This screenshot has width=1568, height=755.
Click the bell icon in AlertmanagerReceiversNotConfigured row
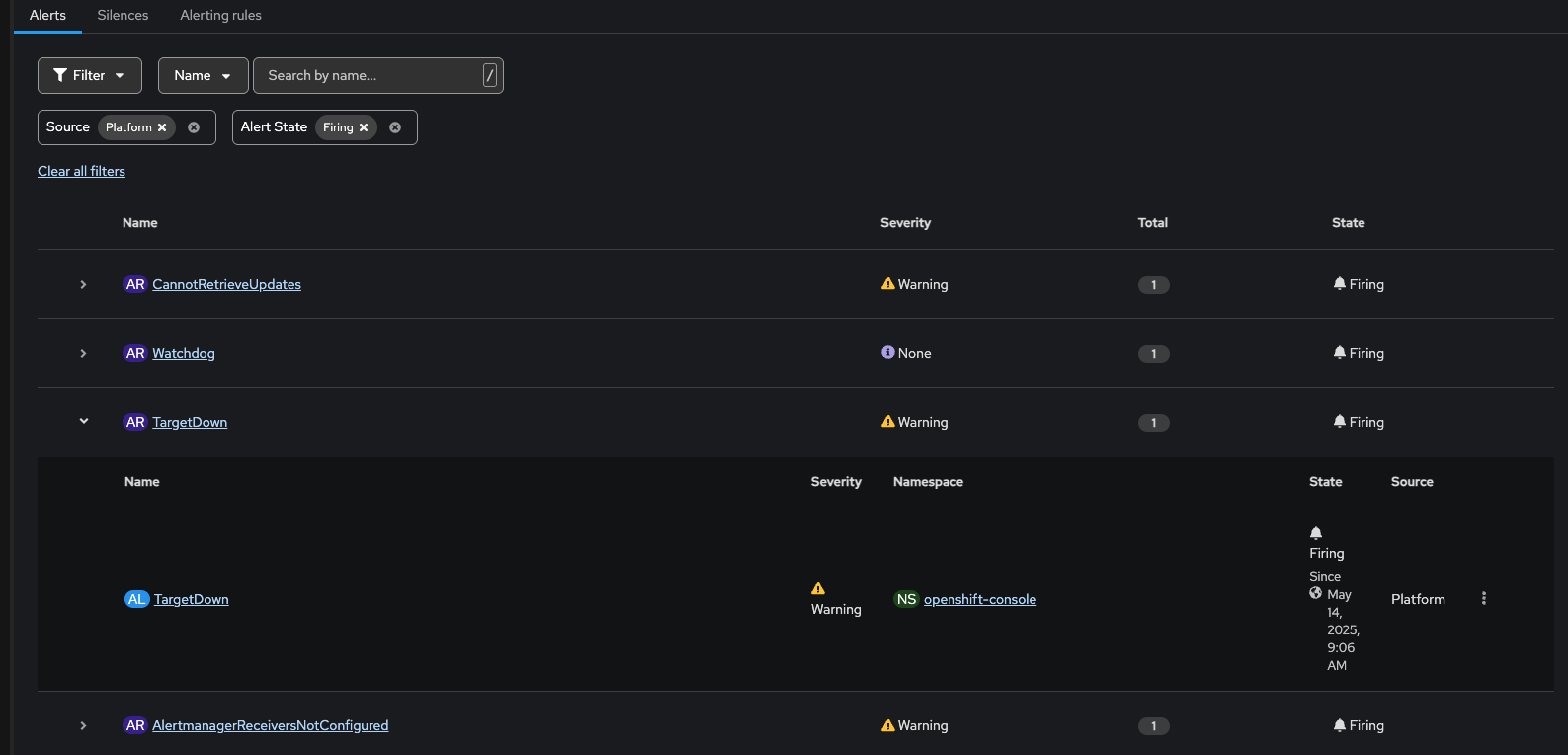point(1340,724)
